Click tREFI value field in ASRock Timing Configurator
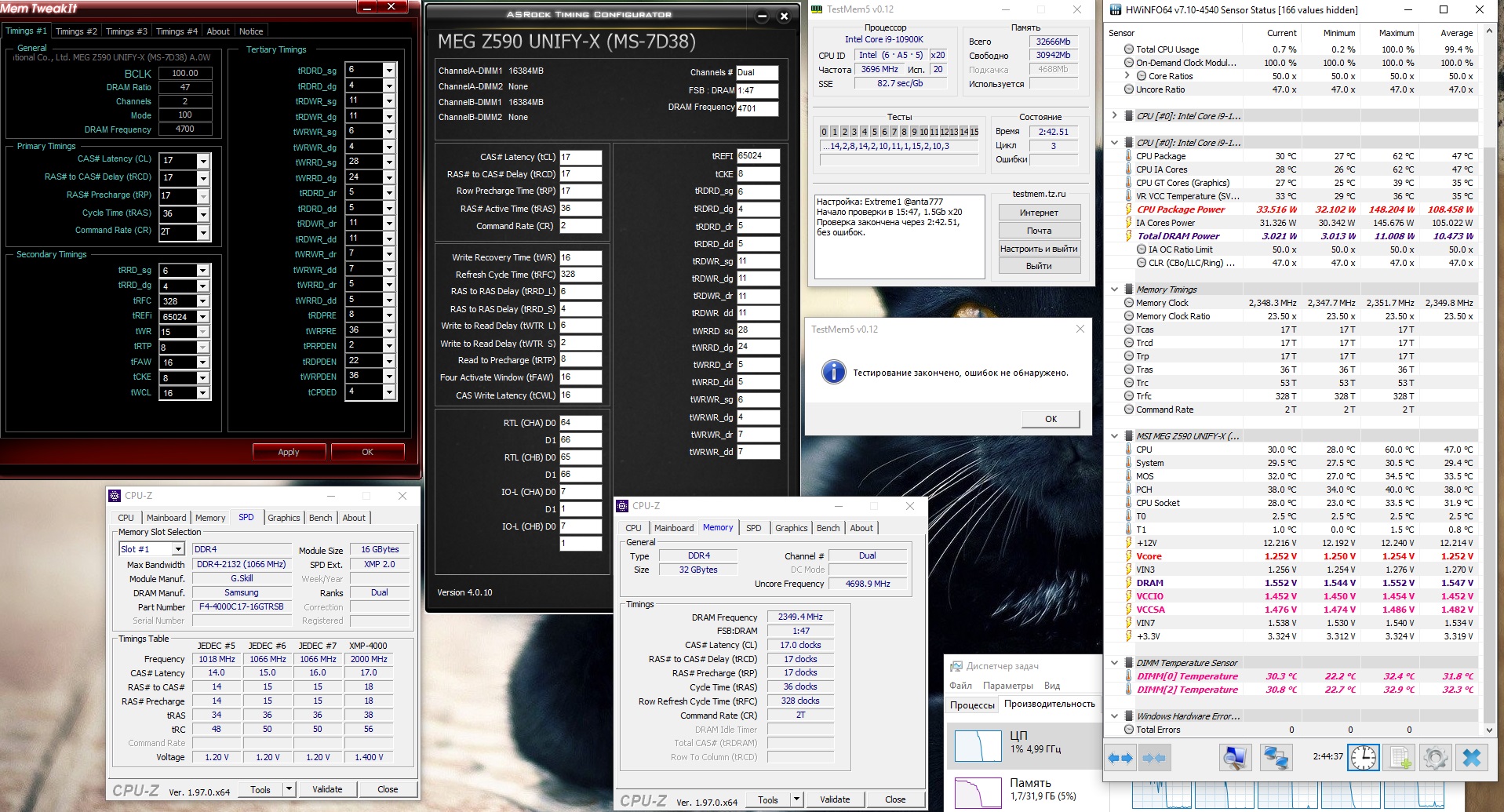 tap(757, 156)
